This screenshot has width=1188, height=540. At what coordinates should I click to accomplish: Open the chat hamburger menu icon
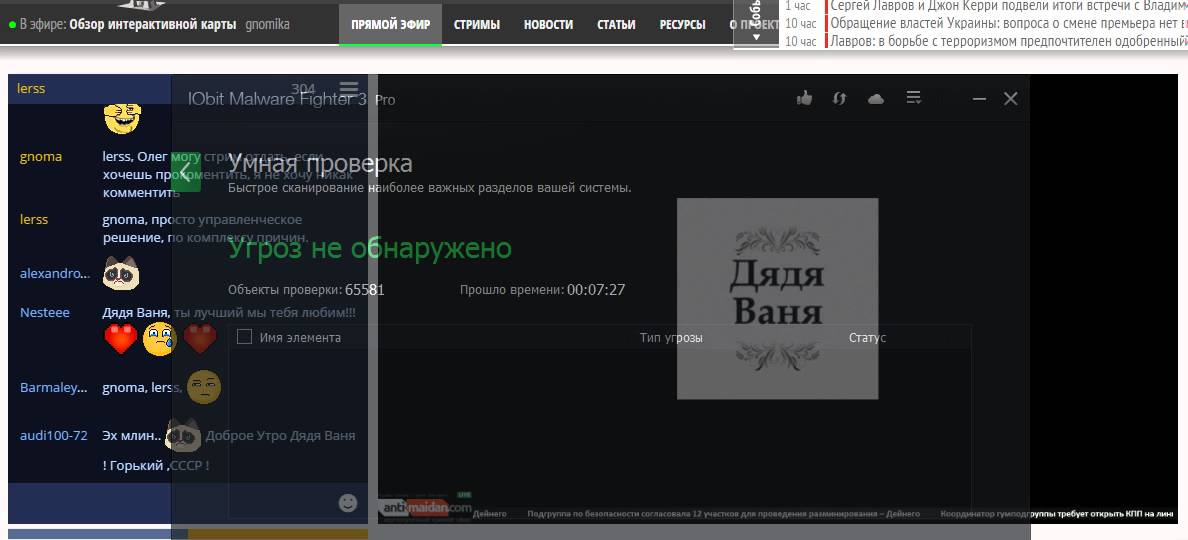(x=349, y=89)
